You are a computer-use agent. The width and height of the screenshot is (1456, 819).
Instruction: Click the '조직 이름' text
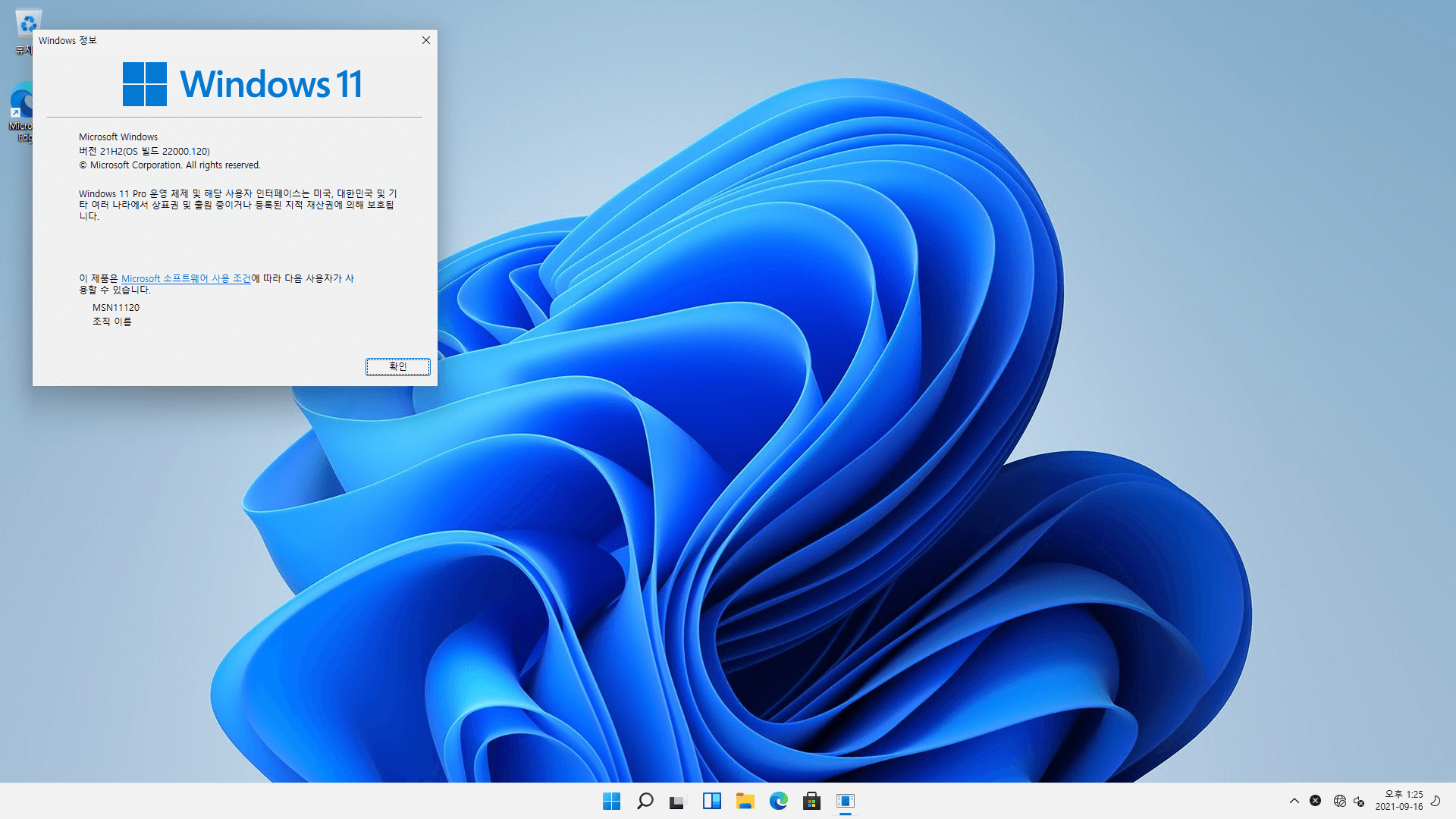pos(112,322)
